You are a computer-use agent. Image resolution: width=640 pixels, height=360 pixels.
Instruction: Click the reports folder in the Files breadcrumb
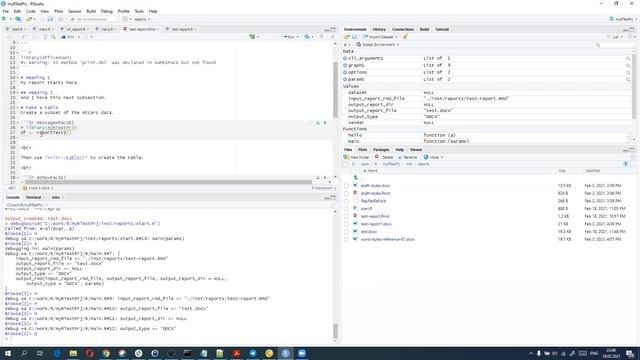423,164
